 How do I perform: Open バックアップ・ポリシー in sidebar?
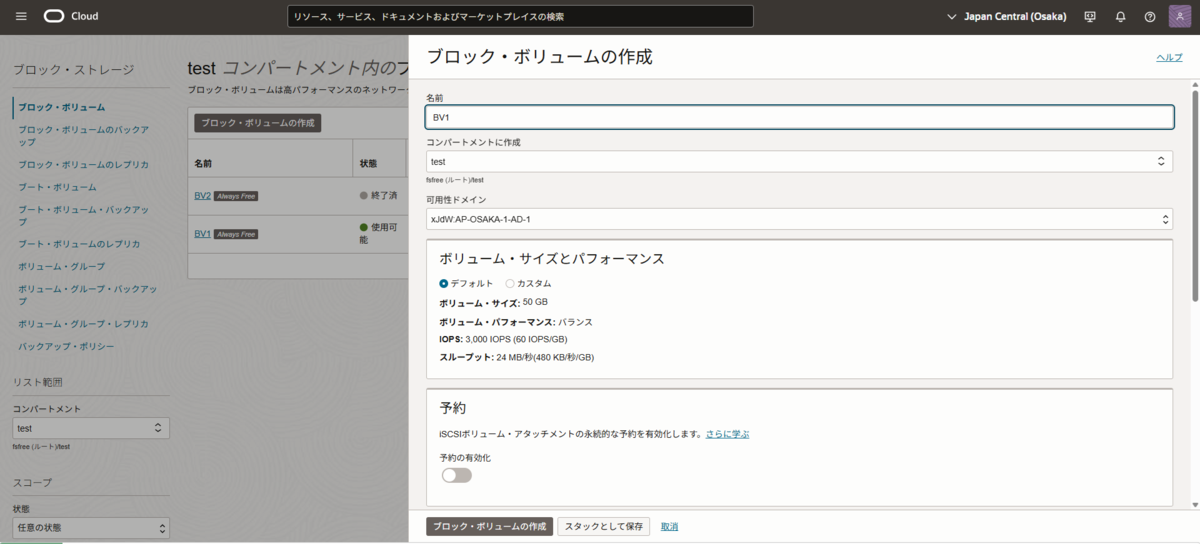66,346
